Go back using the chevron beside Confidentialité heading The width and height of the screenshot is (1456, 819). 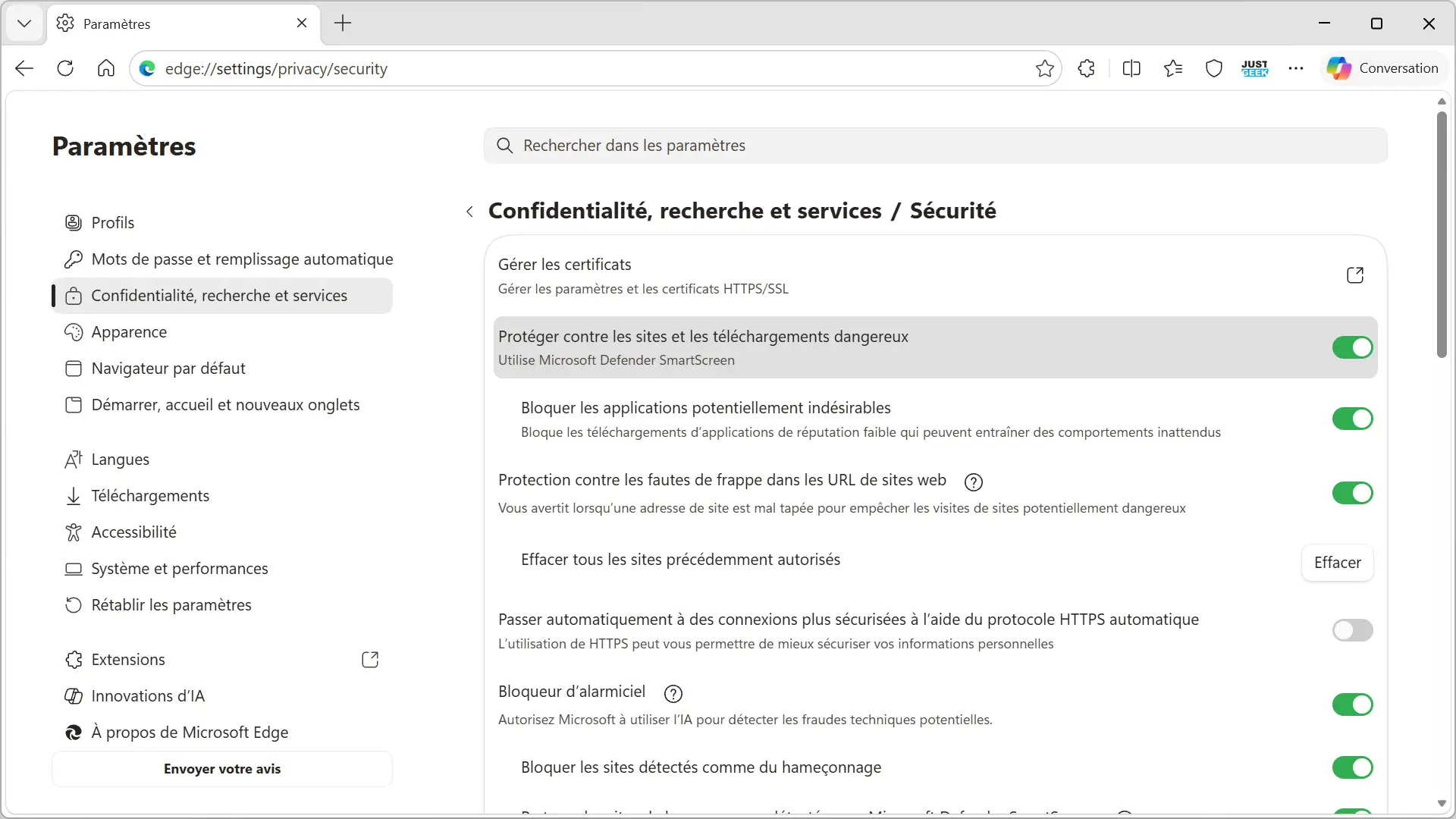point(469,212)
